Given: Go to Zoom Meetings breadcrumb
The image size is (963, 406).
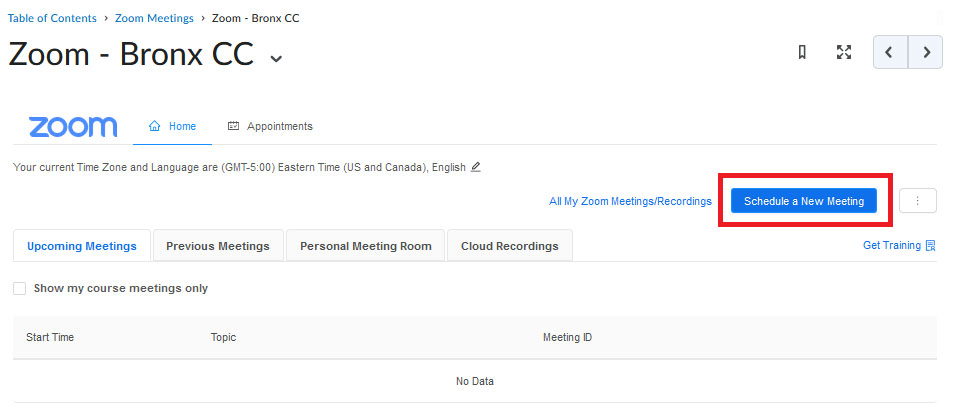Looking at the screenshot, I should click(x=154, y=18).
